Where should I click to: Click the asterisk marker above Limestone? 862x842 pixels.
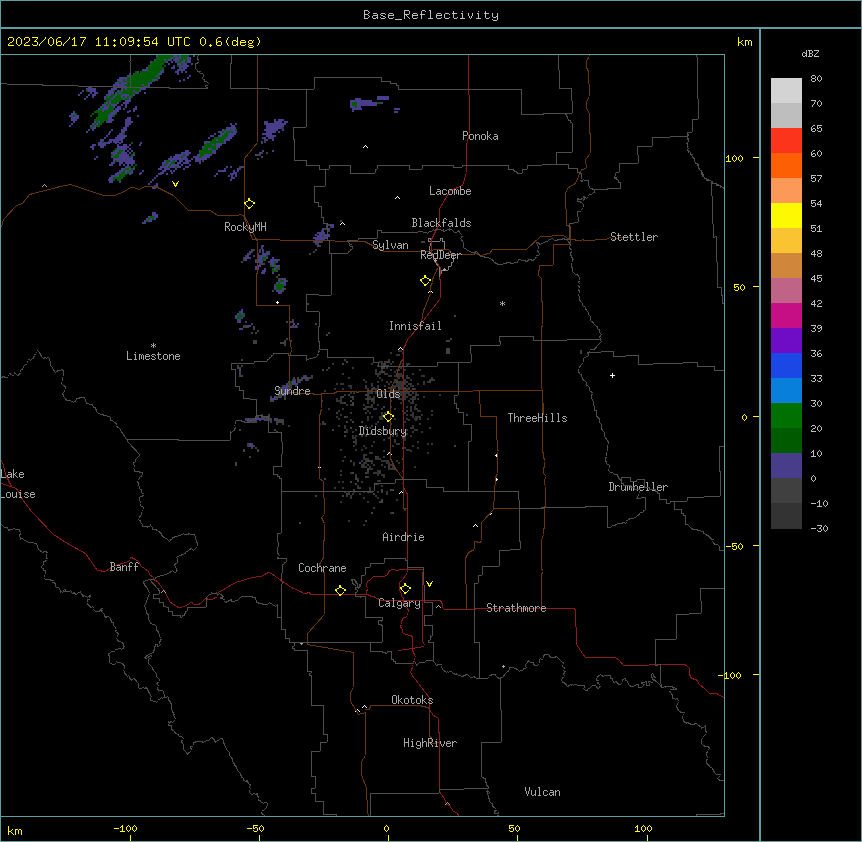coord(153,345)
